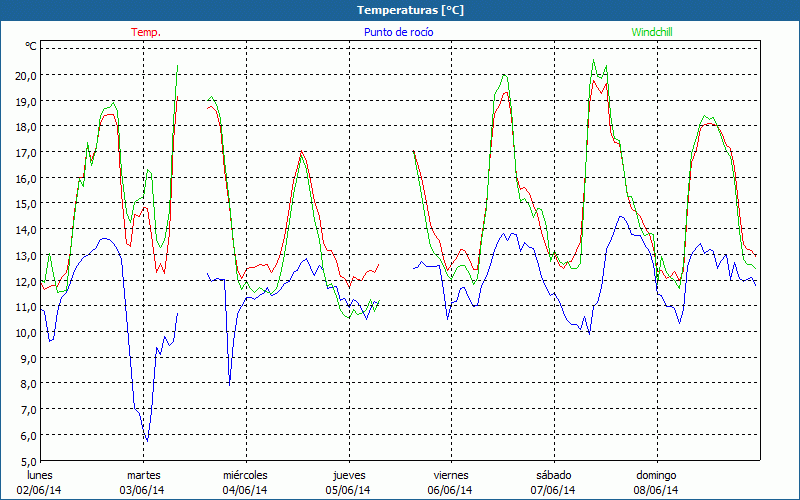This screenshot has width=800, height=500.
Task: Click the 08/06/14 date label
Action: click(x=656, y=490)
